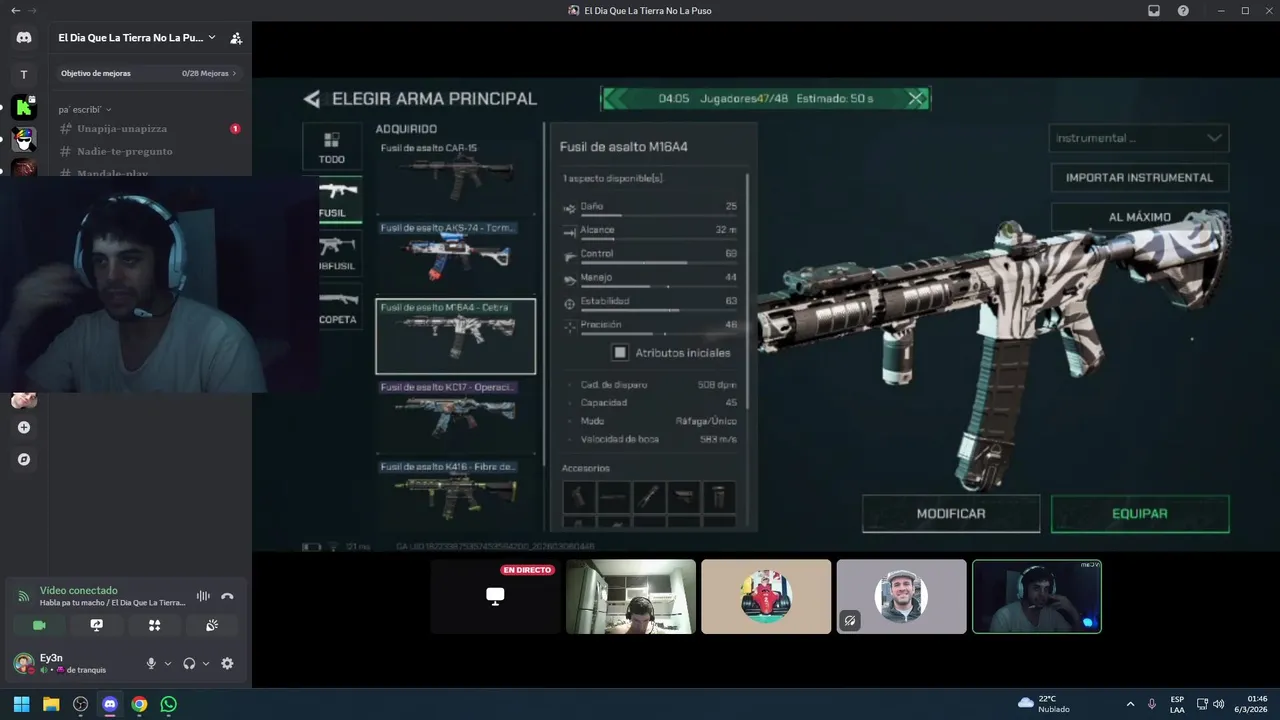
Task: Click the share your screen icon
Action: [96, 625]
